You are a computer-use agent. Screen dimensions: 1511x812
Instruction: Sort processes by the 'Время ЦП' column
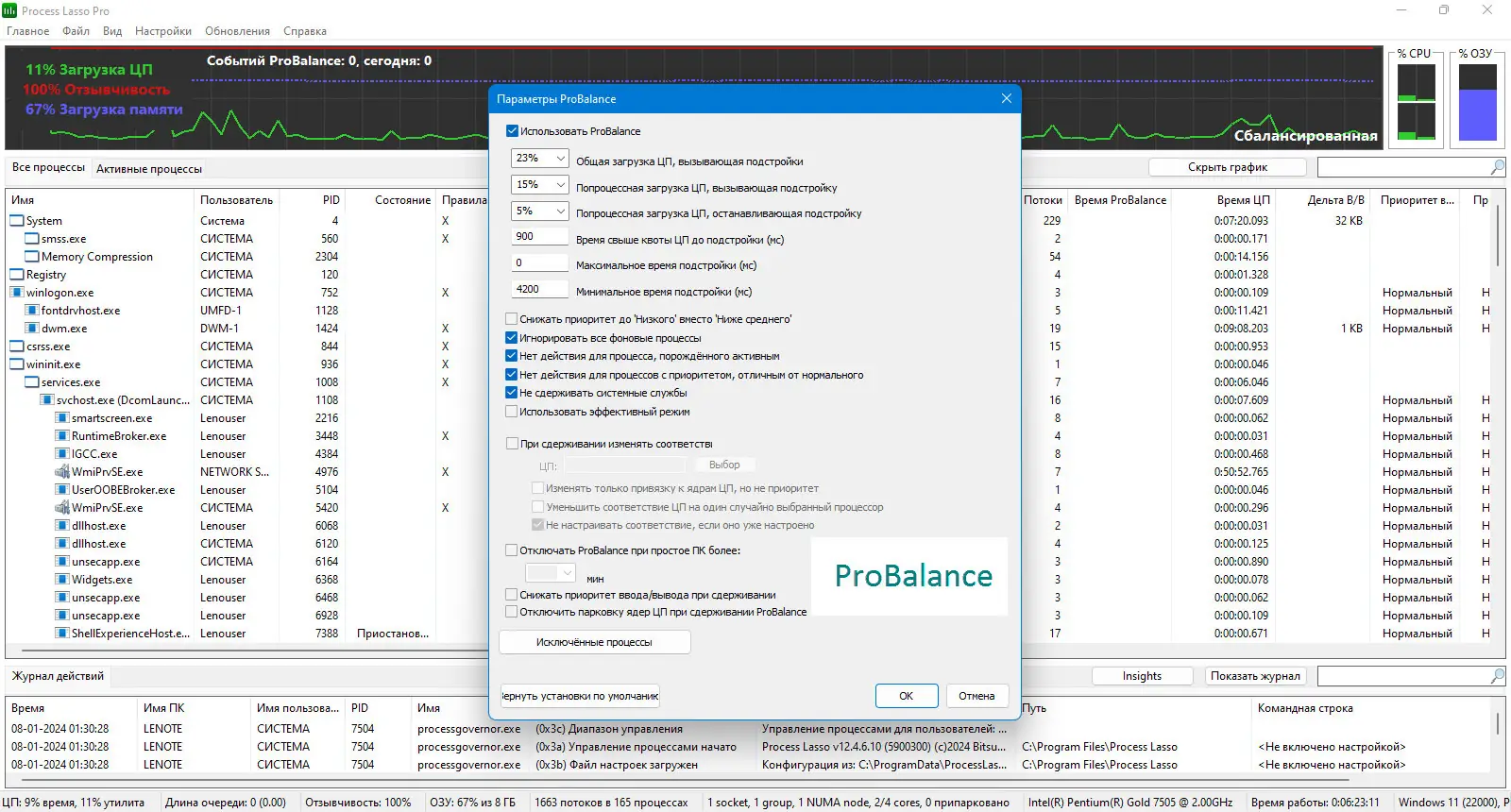click(x=1243, y=200)
